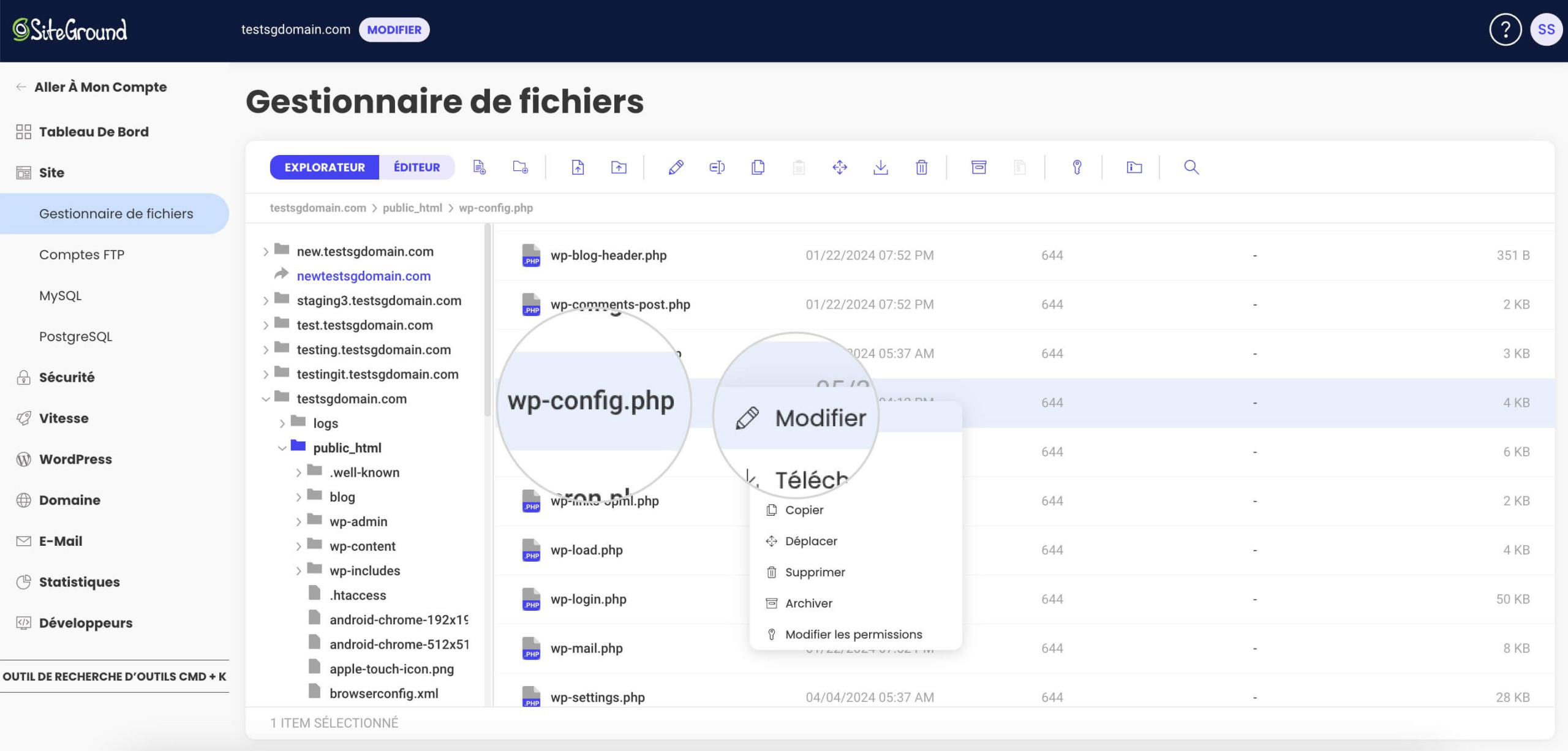Screen dimensions: 1568x751
Task: Click the move arrows toolbar icon
Action: click(840, 167)
